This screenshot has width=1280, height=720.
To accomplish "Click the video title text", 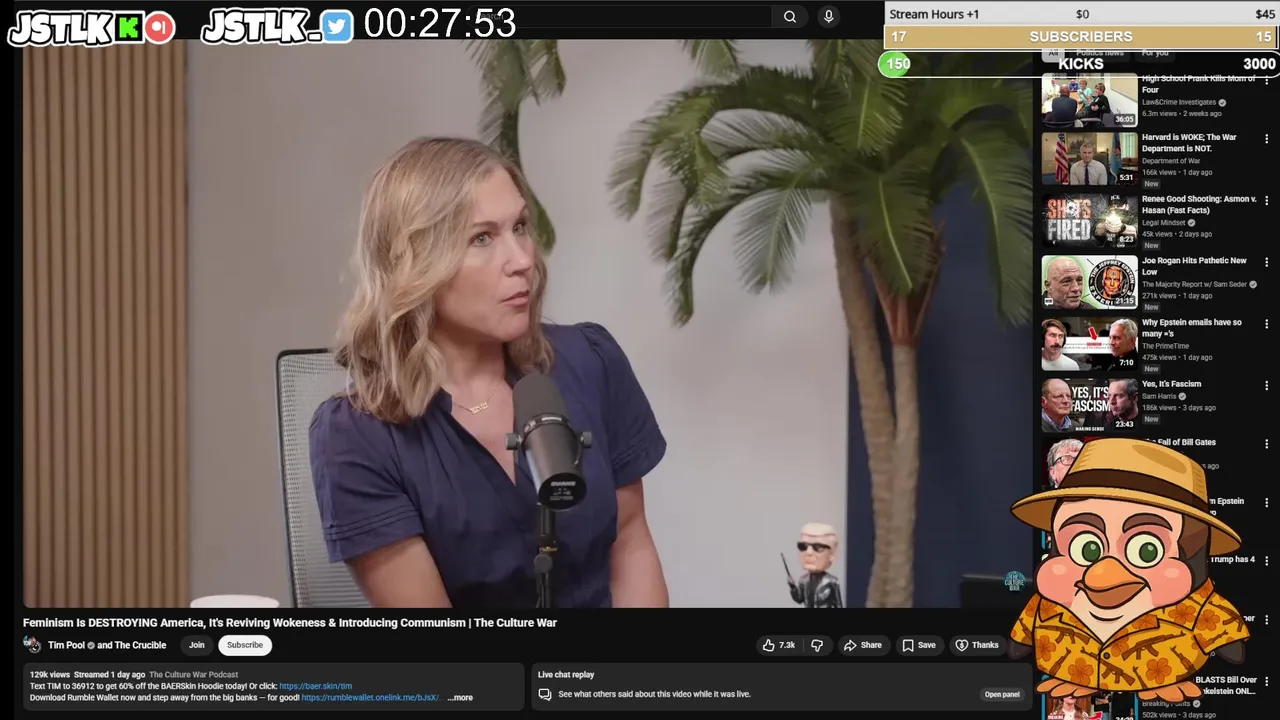I will 290,622.
